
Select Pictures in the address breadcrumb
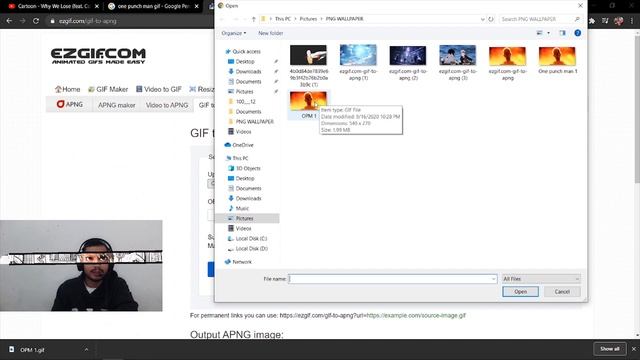click(x=308, y=19)
